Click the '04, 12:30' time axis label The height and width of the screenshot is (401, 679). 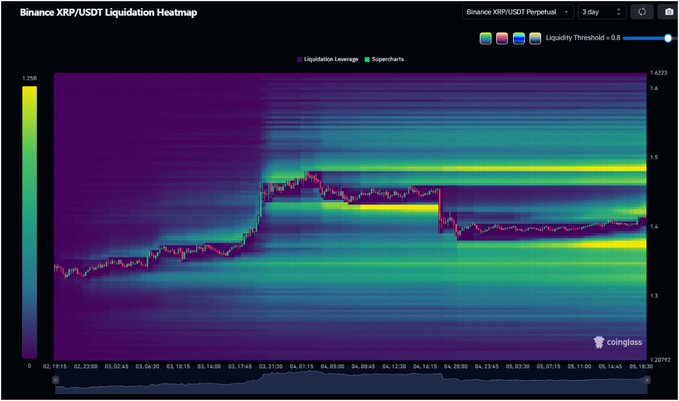[x=394, y=366]
